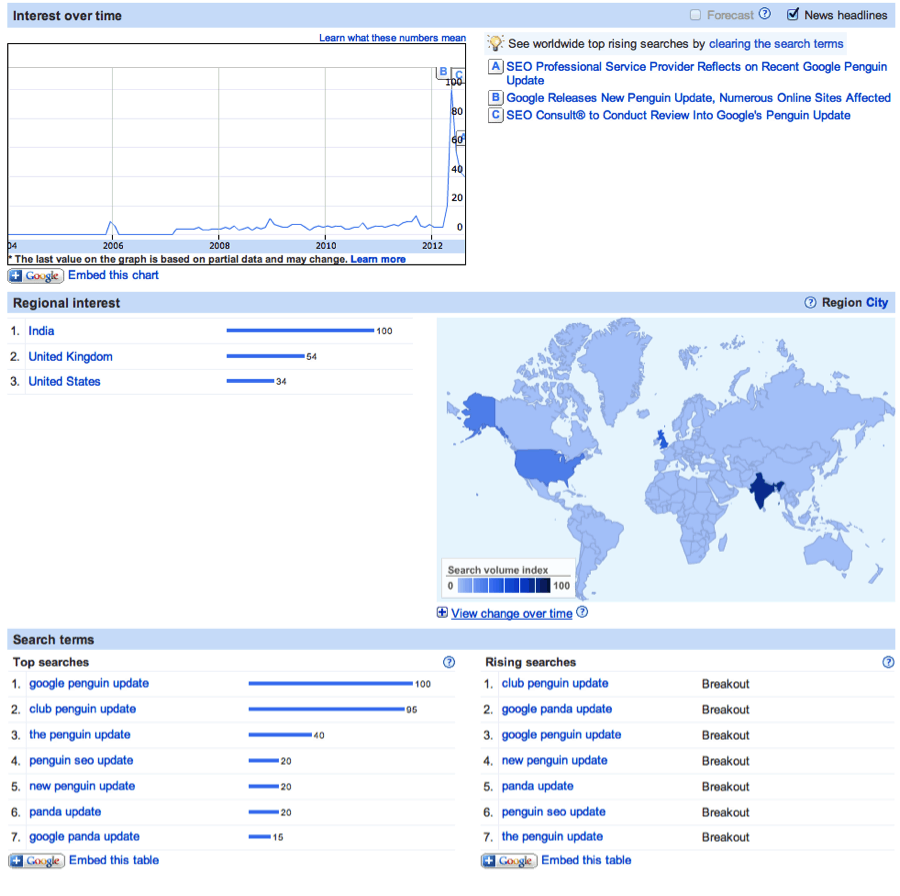Enable the Forecast checkbox

(x=695, y=15)
